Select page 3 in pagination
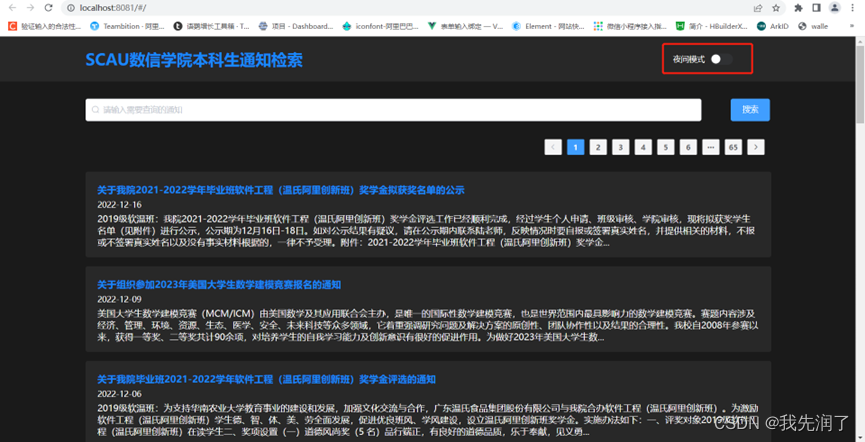The image size is (865, 442). click(621, 147)
